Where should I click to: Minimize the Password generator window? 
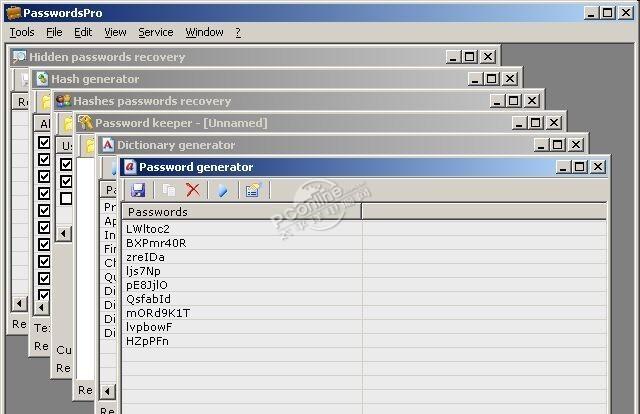point(563,167)
